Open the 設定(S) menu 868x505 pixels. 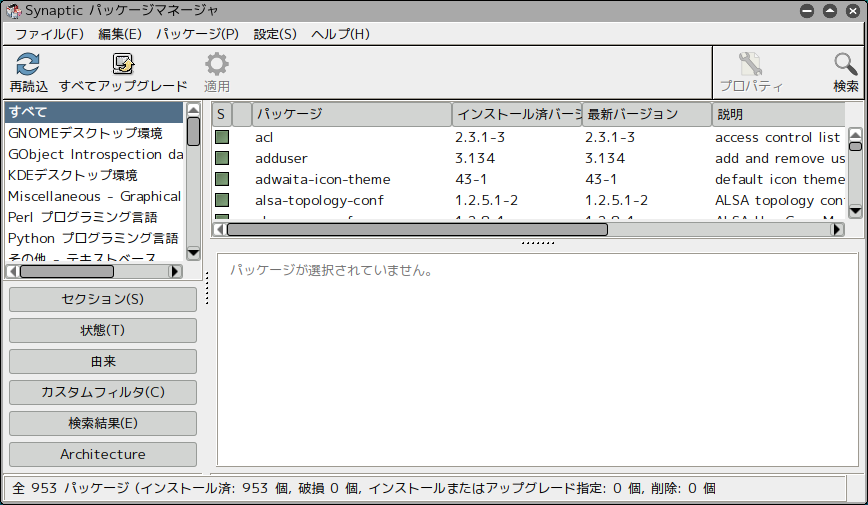275,34
